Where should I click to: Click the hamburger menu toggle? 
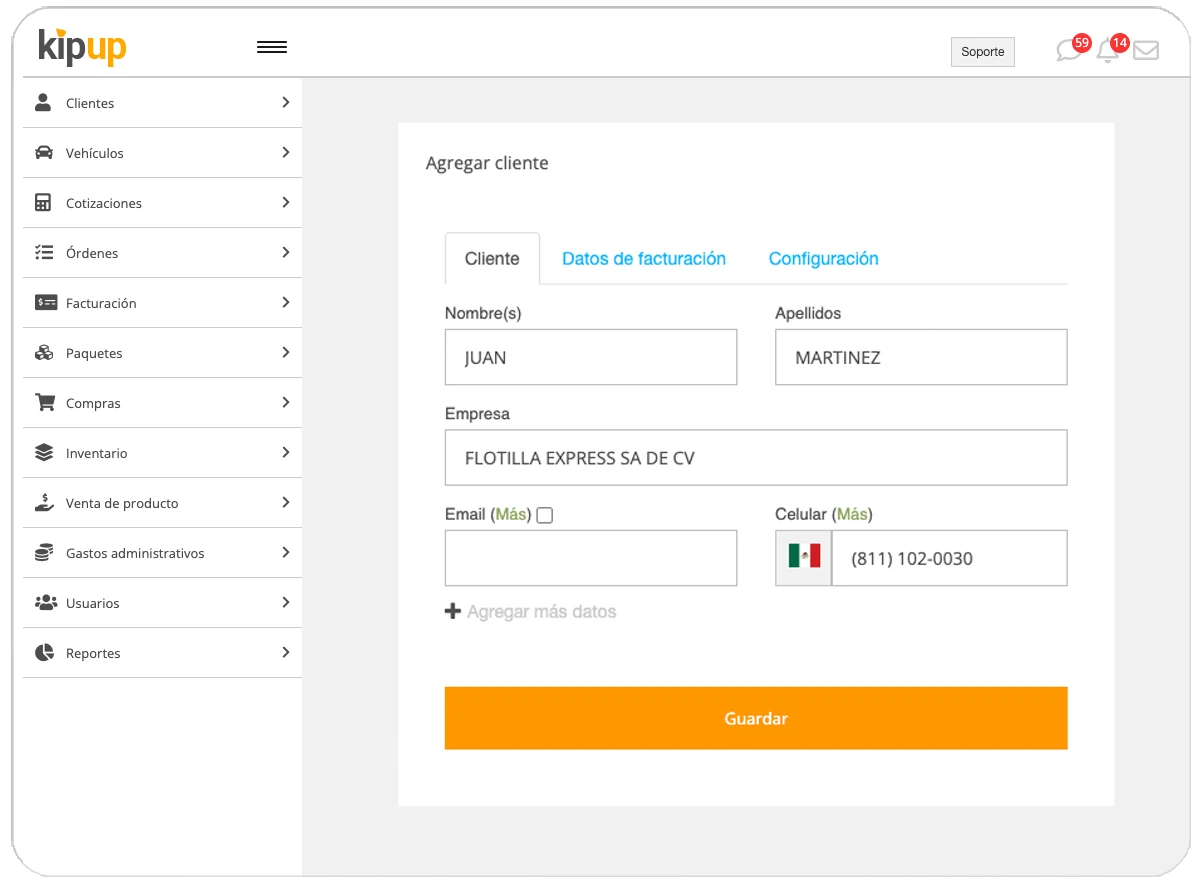pyautogui.click(x=272, y=46)
